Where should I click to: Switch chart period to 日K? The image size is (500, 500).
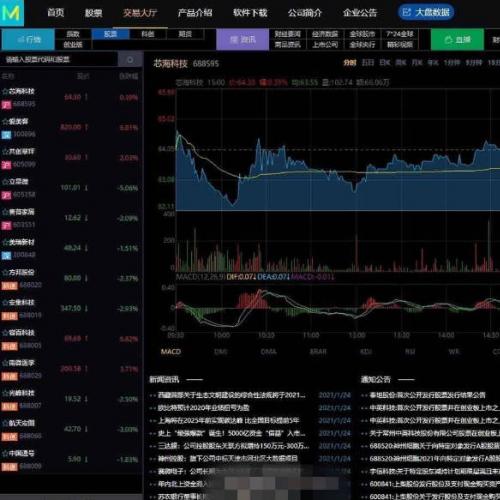tap(385, 63)
